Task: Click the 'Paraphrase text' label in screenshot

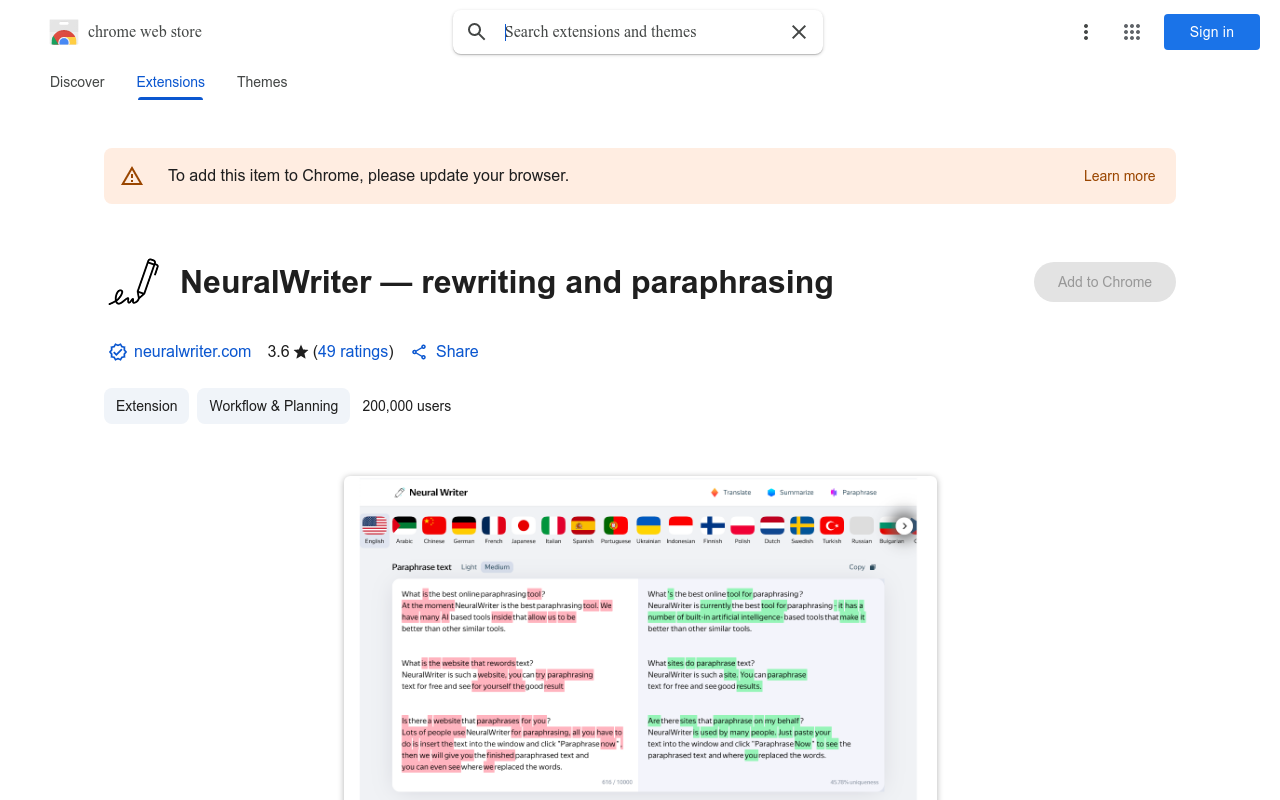Action: pos(422,567)
